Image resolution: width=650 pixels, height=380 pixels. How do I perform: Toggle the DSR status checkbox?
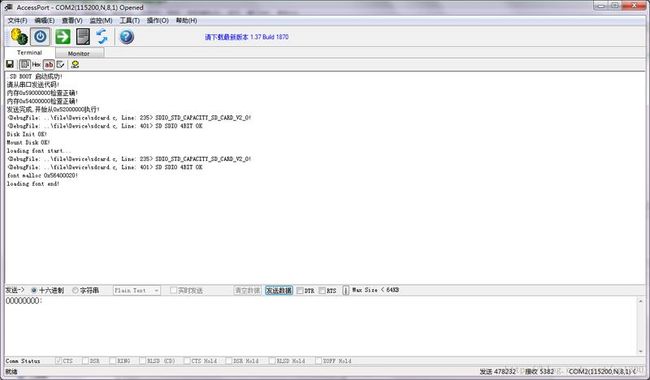point(85,361)
